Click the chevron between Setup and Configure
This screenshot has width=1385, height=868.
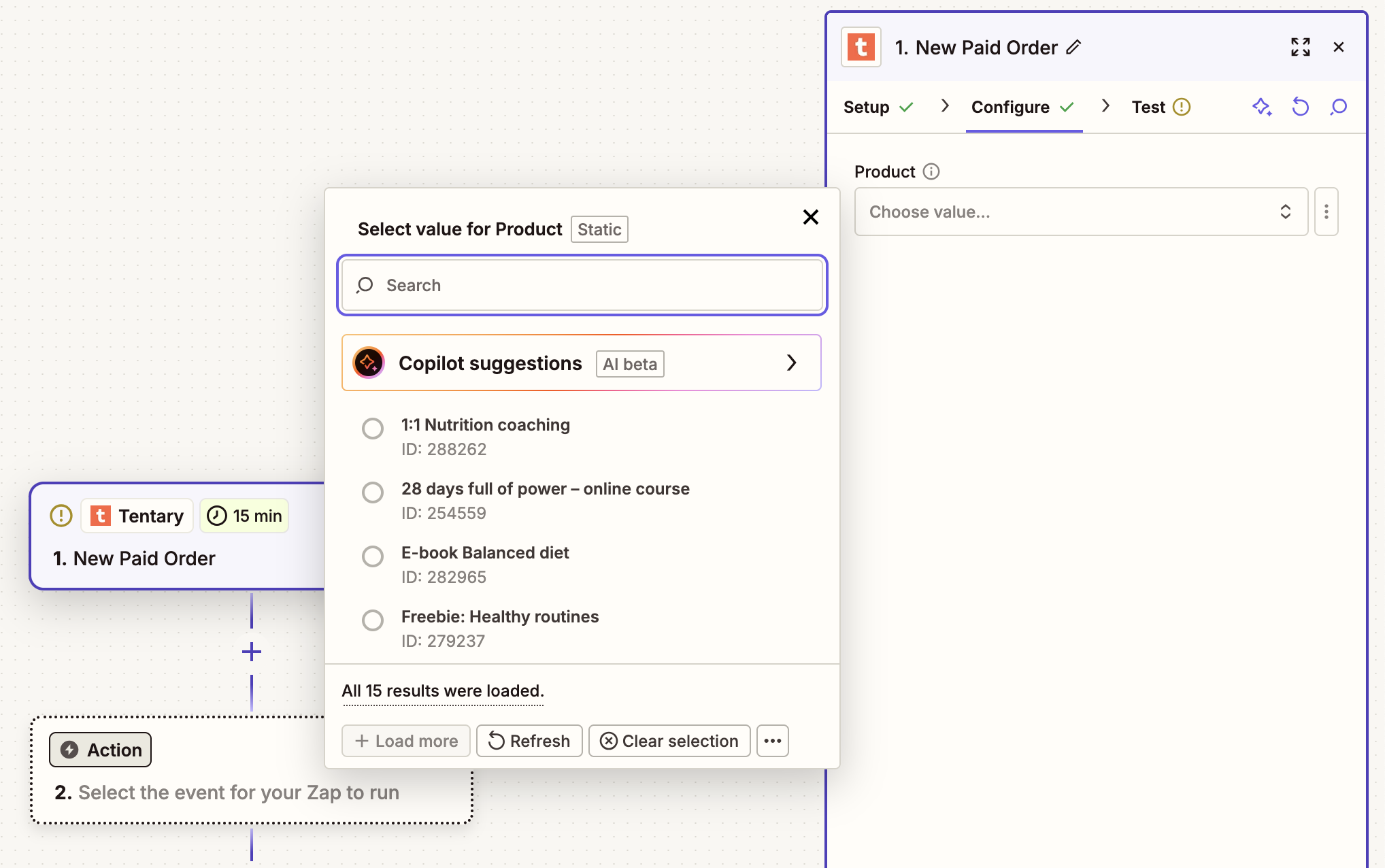click(x=944, y=106)
